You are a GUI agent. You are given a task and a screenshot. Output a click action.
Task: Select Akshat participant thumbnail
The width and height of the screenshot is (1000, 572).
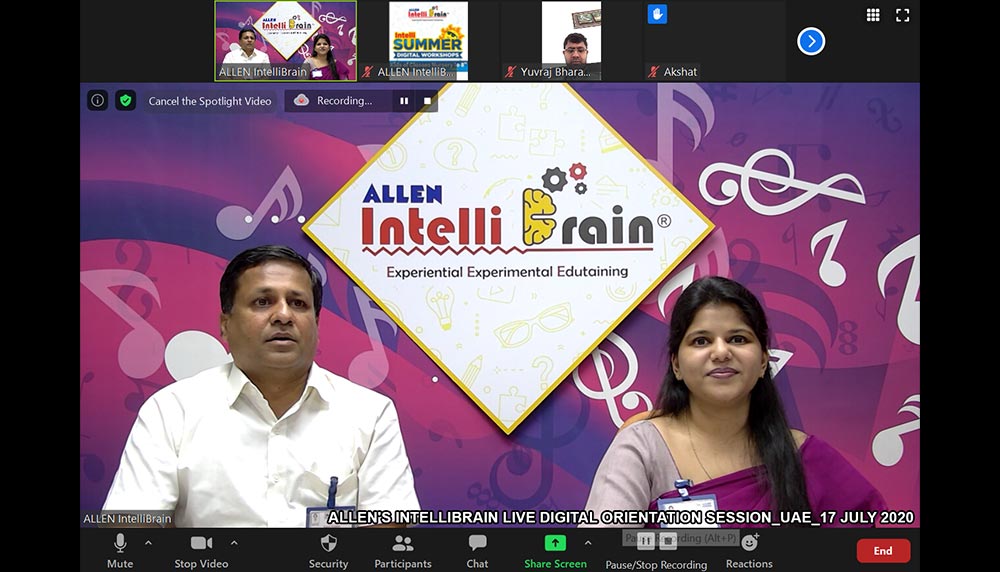[x=714, y=41]
